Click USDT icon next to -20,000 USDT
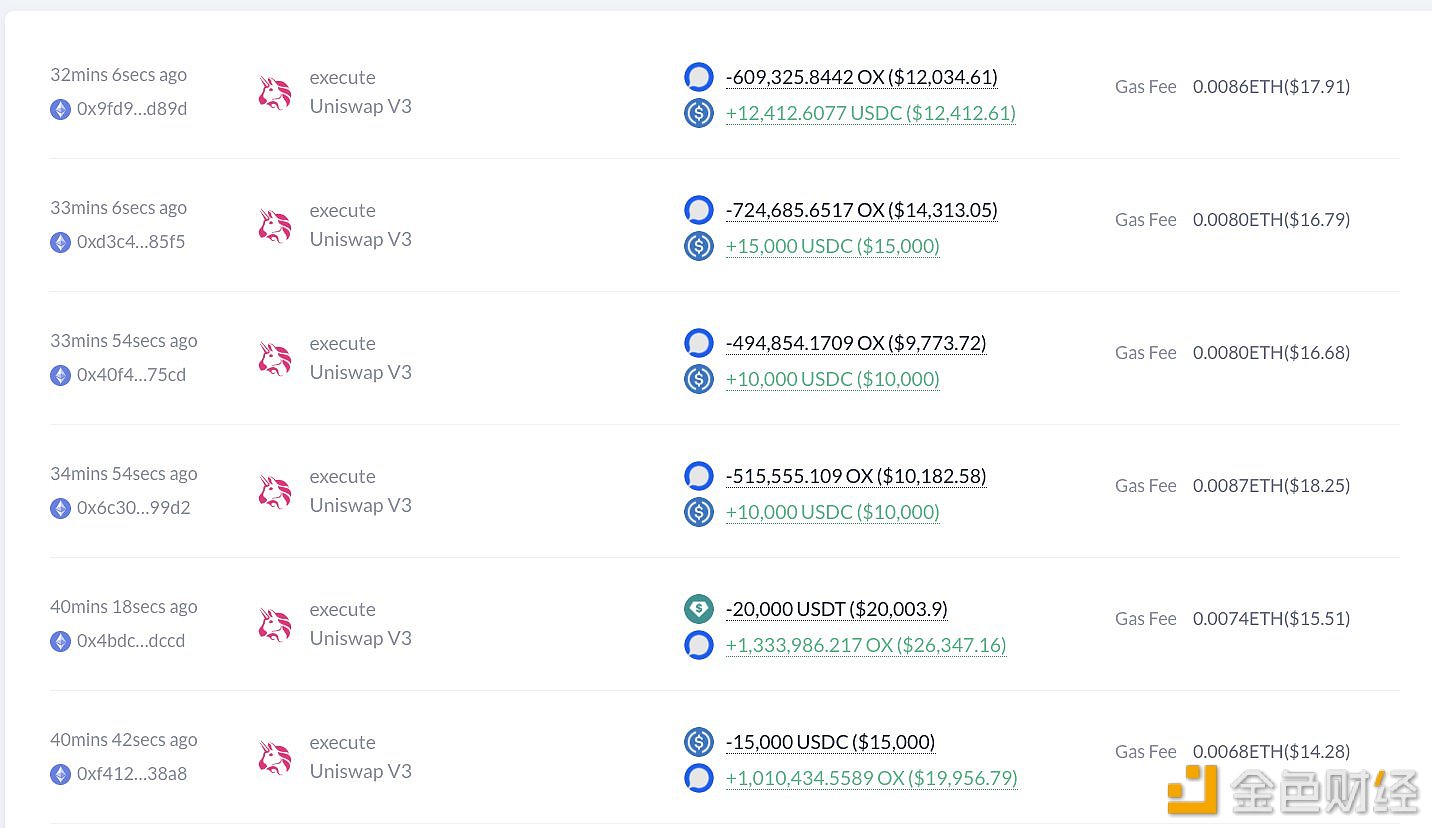1432x828 pixels. coord(699,609)
